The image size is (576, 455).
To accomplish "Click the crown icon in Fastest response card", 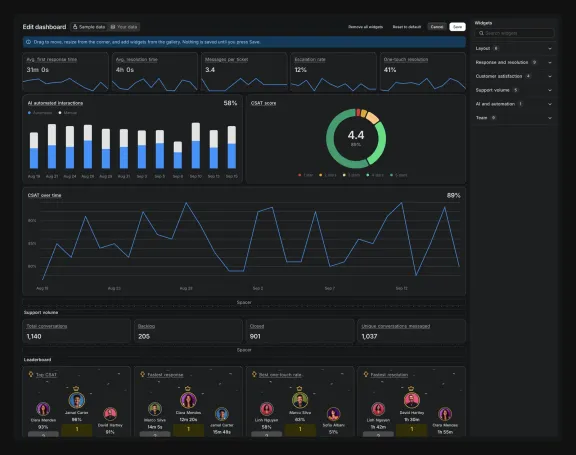I will [x=188, y=389].
